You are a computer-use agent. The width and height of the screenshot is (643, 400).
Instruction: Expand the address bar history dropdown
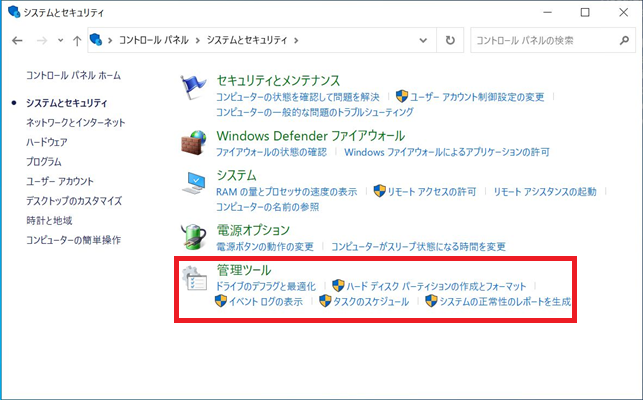(x=423, y=40)
